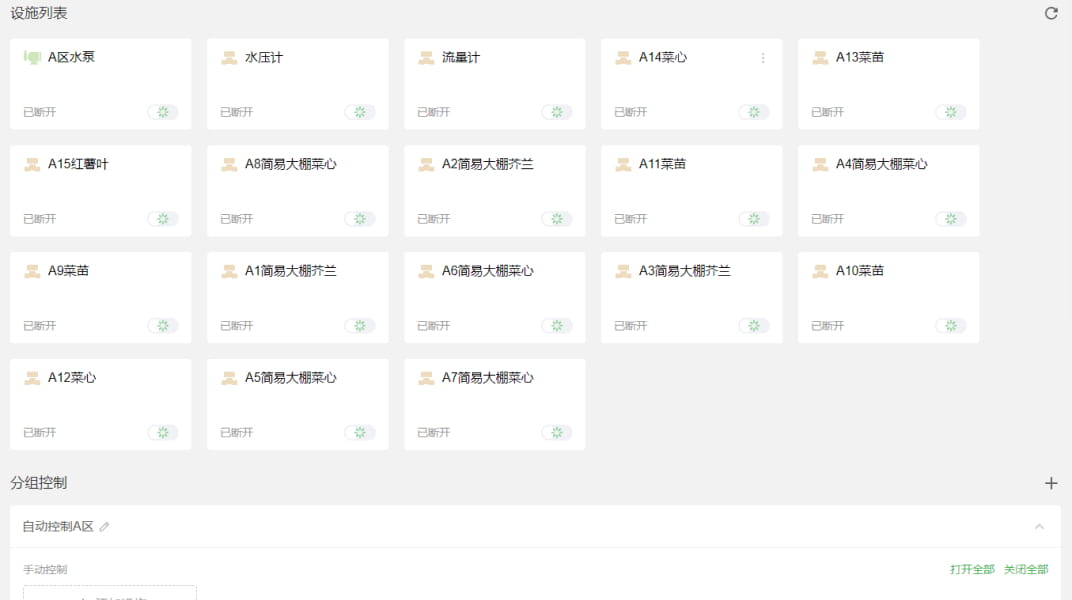
Task: Collapse the 自动控制A区 group panel
Action: (1039, 527)
